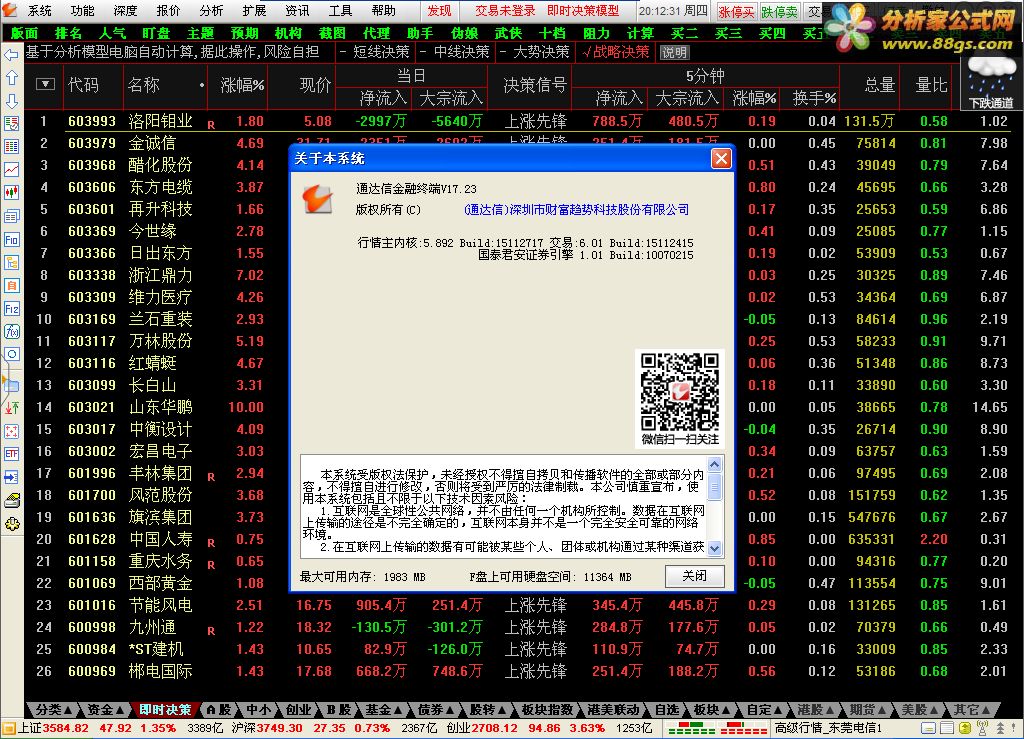Click the blue import arrow icon in sidebar
Screen dimensions: 1024x739
point(11,477)
